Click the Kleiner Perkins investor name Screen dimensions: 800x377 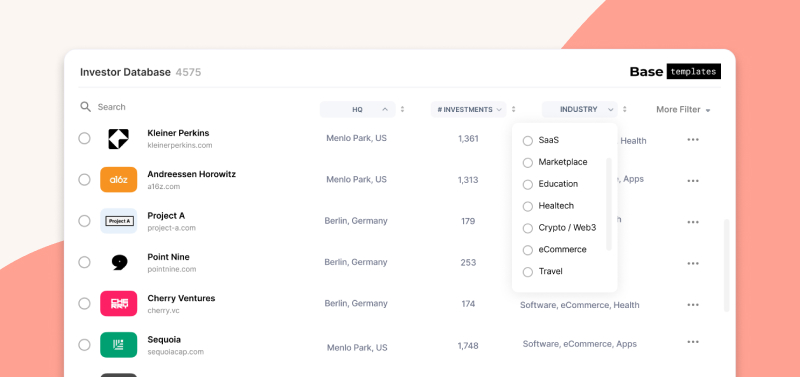pos(178,133)
